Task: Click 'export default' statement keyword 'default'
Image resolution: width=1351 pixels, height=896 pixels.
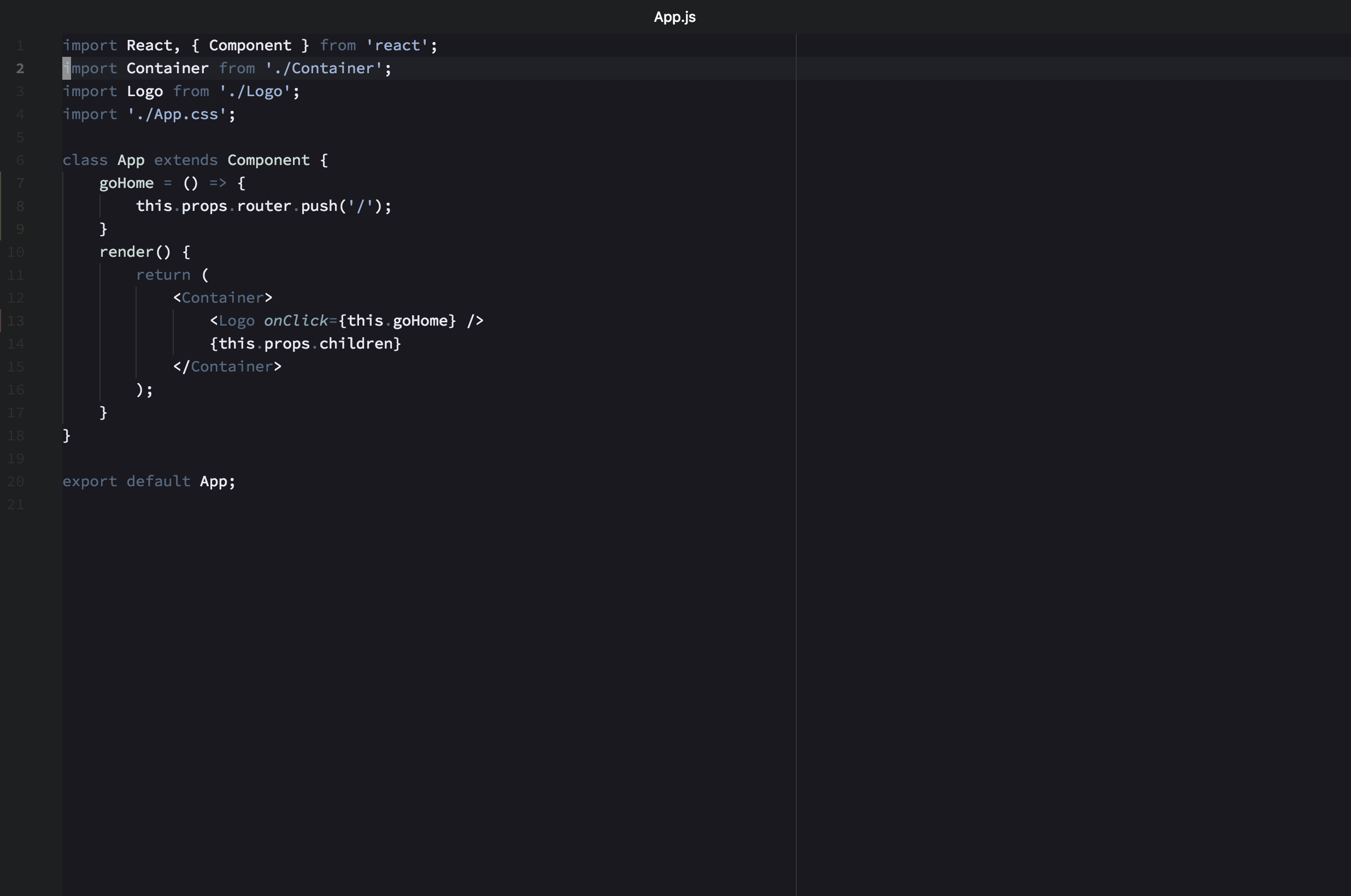Action: (158, 481)
